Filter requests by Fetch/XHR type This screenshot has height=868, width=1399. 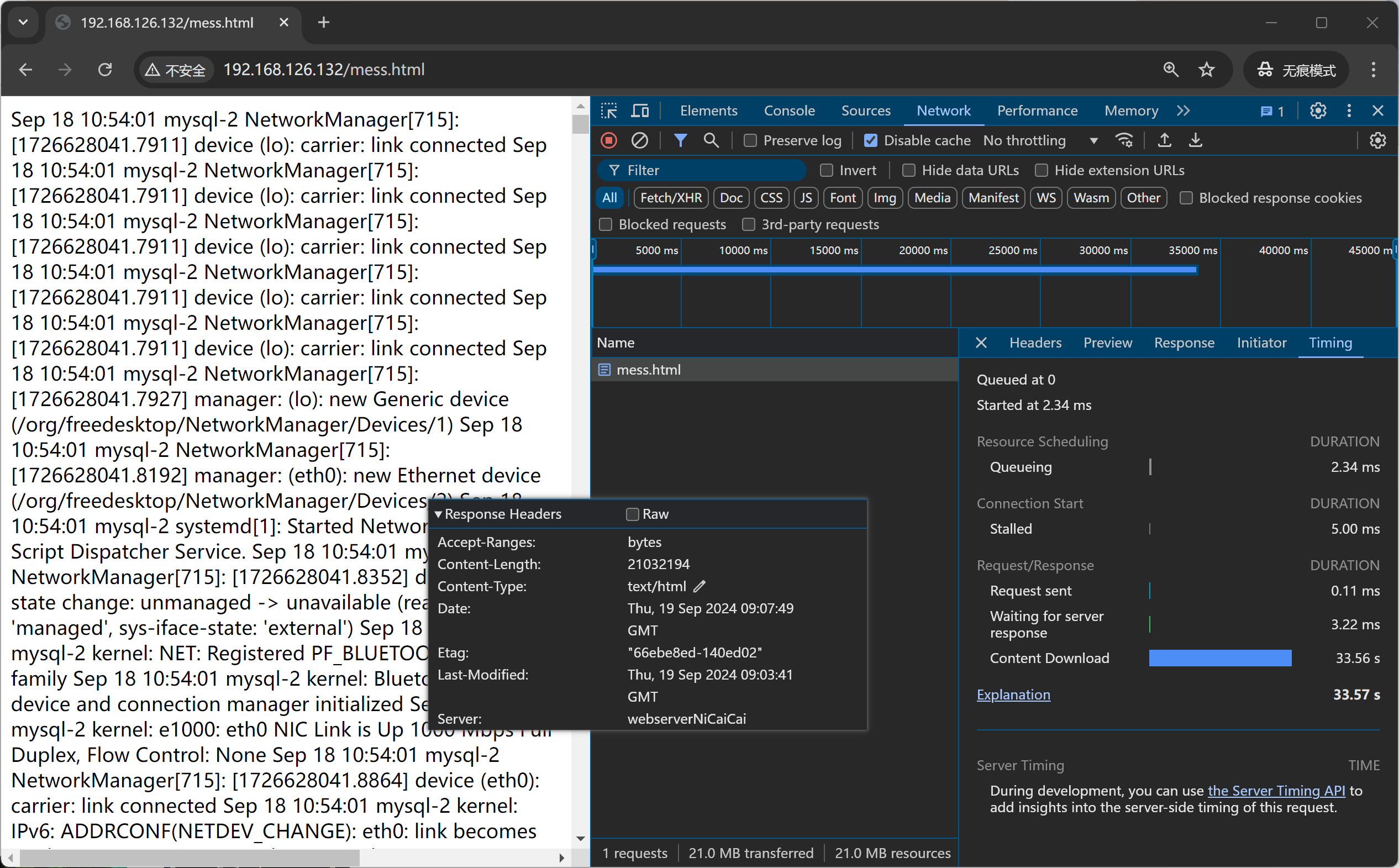pos(671,198)
